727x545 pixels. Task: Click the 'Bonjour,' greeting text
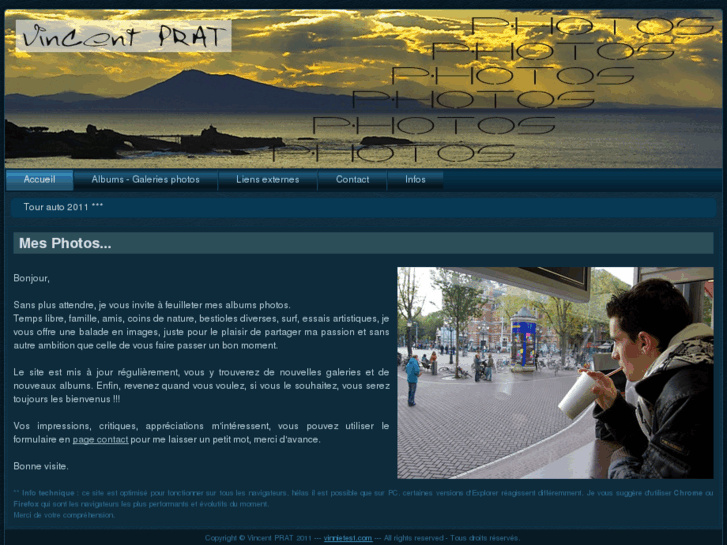(x=32, y=278)
